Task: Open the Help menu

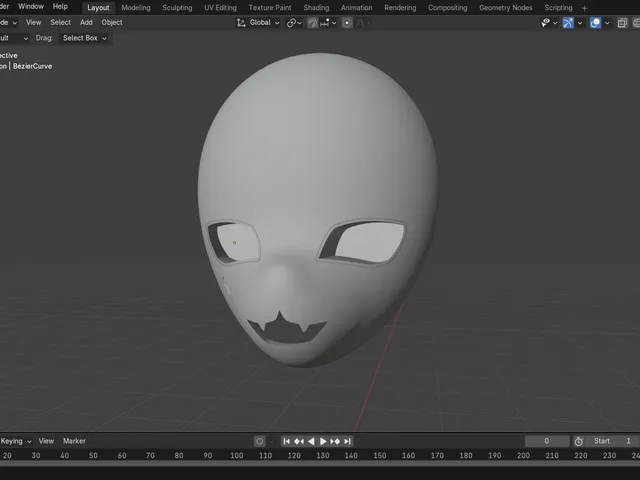Action: [x=60, y=7]
